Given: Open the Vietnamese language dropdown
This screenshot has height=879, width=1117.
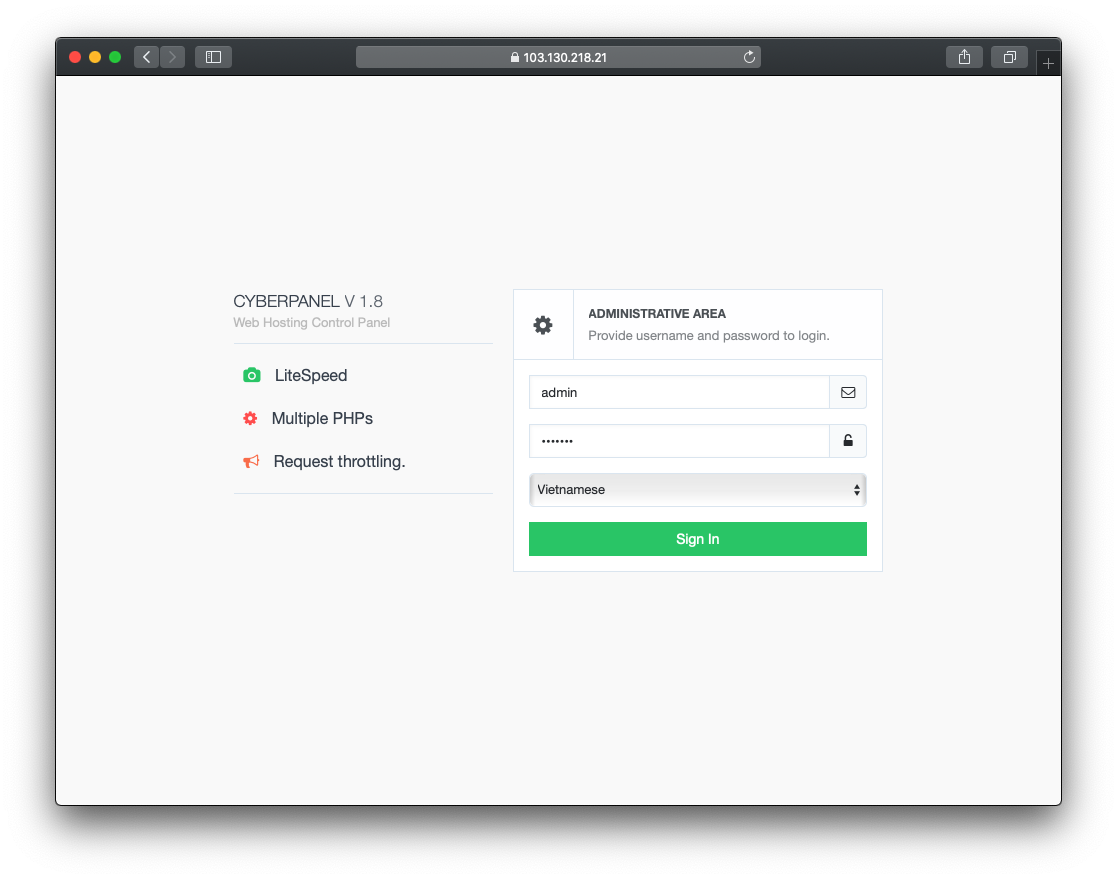Looking at the screenshot, I should (697, 490).
